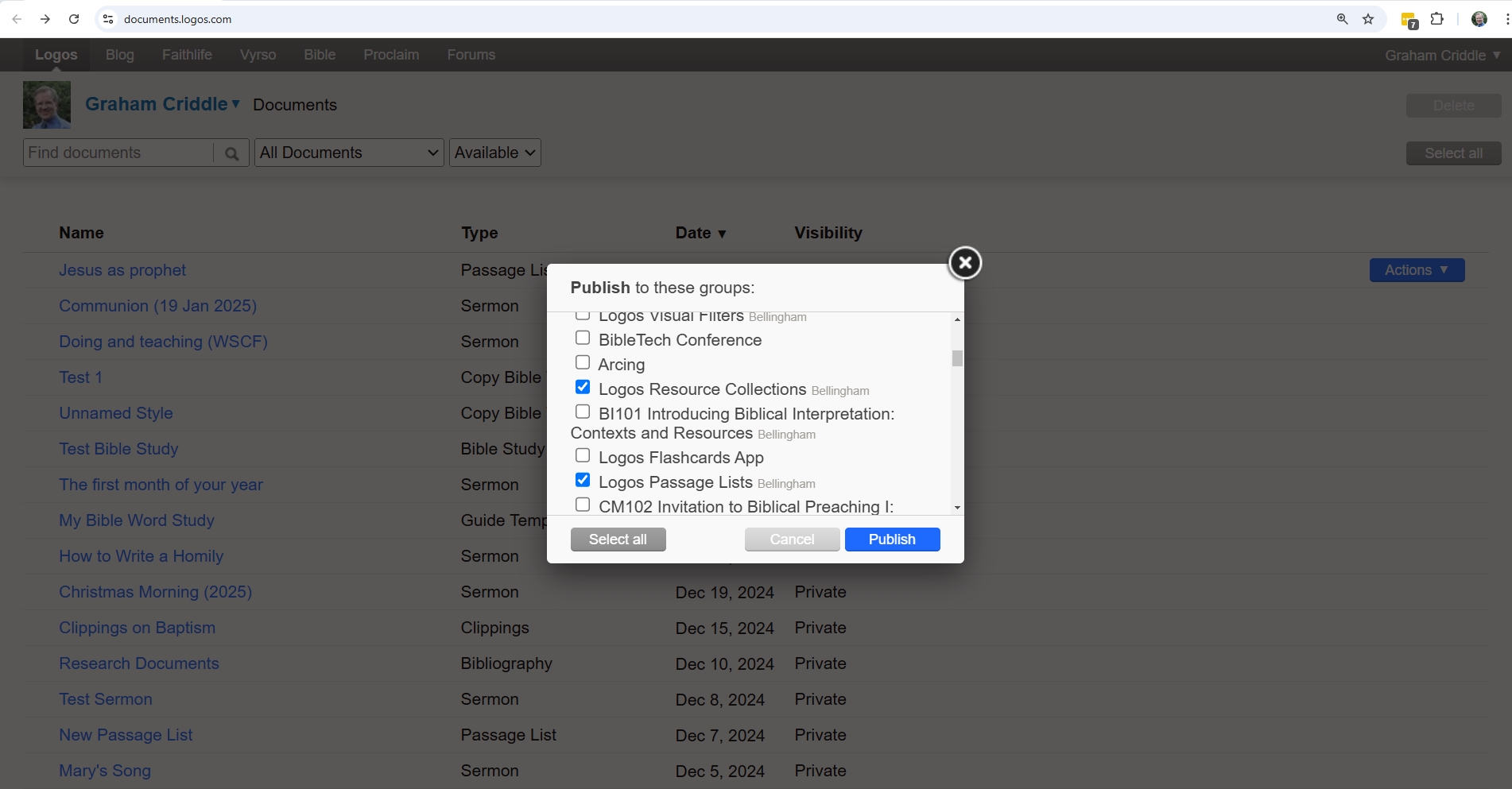
Task: Open the Vyrso nav item
Action: click(258, 55)
